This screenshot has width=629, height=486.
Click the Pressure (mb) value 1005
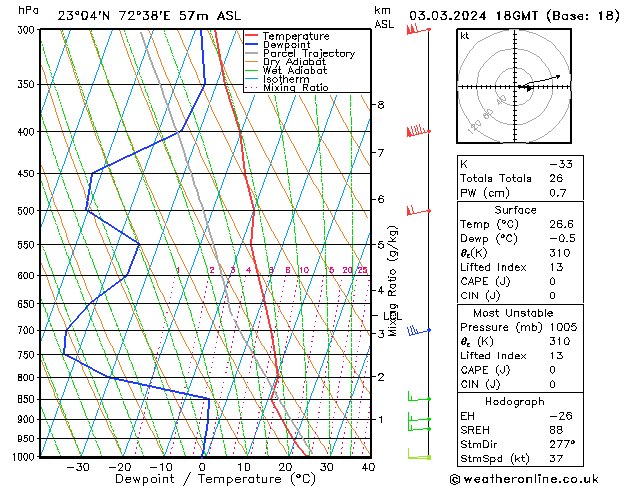coord(563,327)
